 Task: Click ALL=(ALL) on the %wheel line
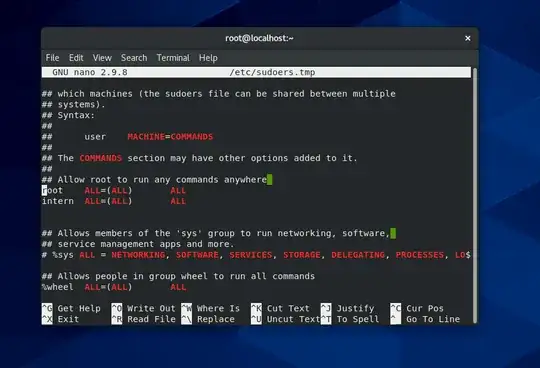(108, 287)
